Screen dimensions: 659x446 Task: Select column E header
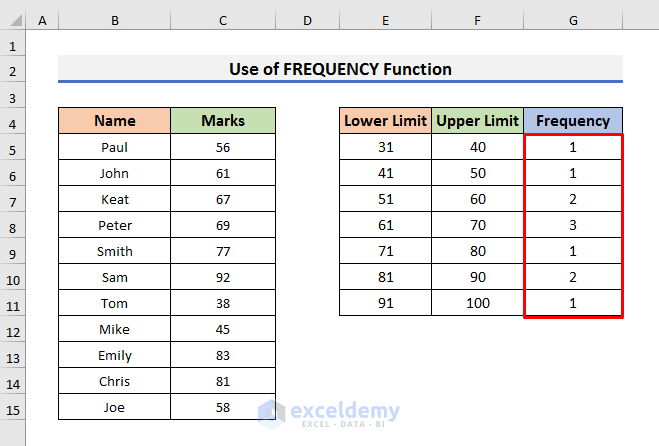(385, 20)
